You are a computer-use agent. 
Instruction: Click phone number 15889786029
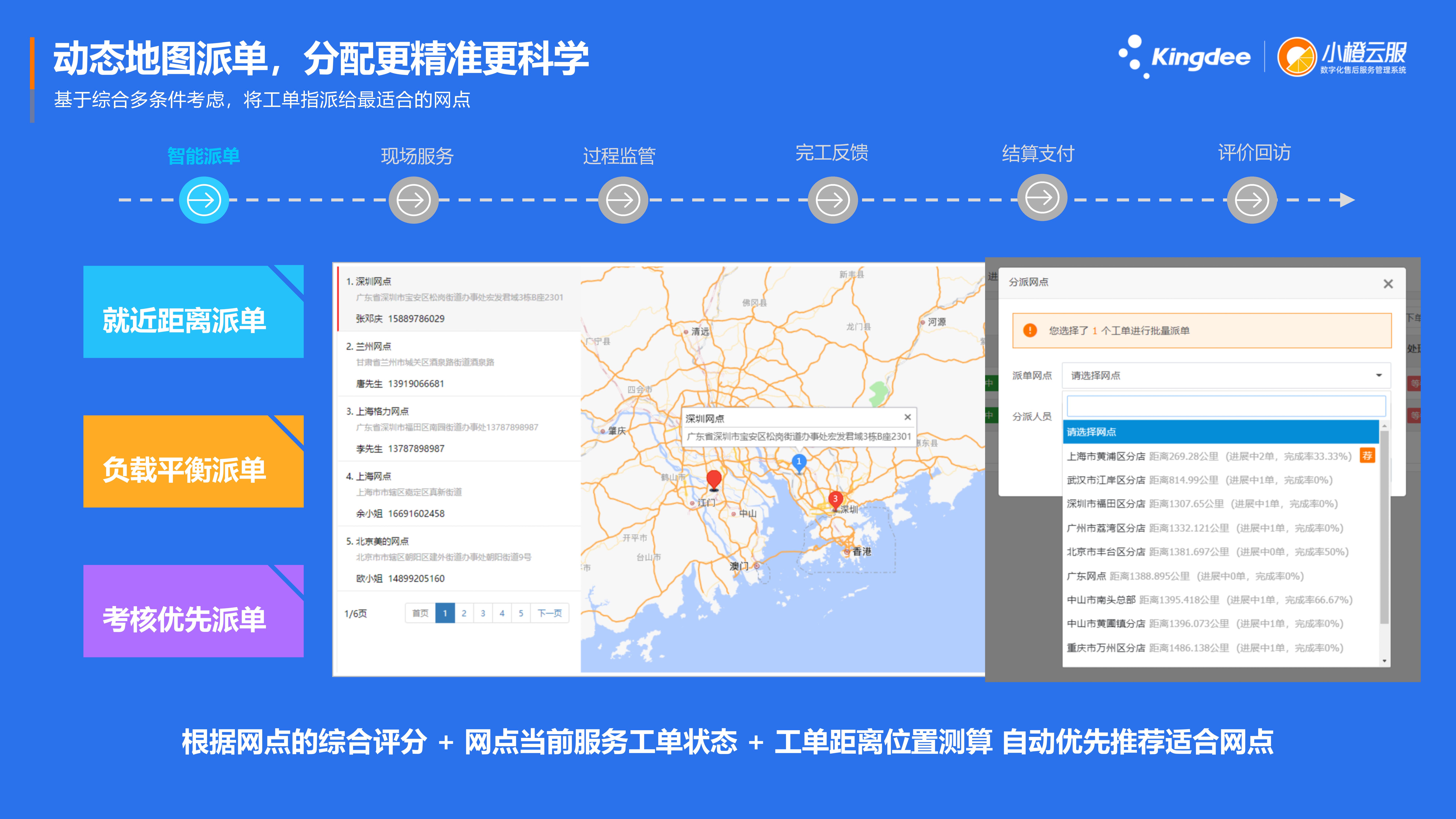[416, 319]
